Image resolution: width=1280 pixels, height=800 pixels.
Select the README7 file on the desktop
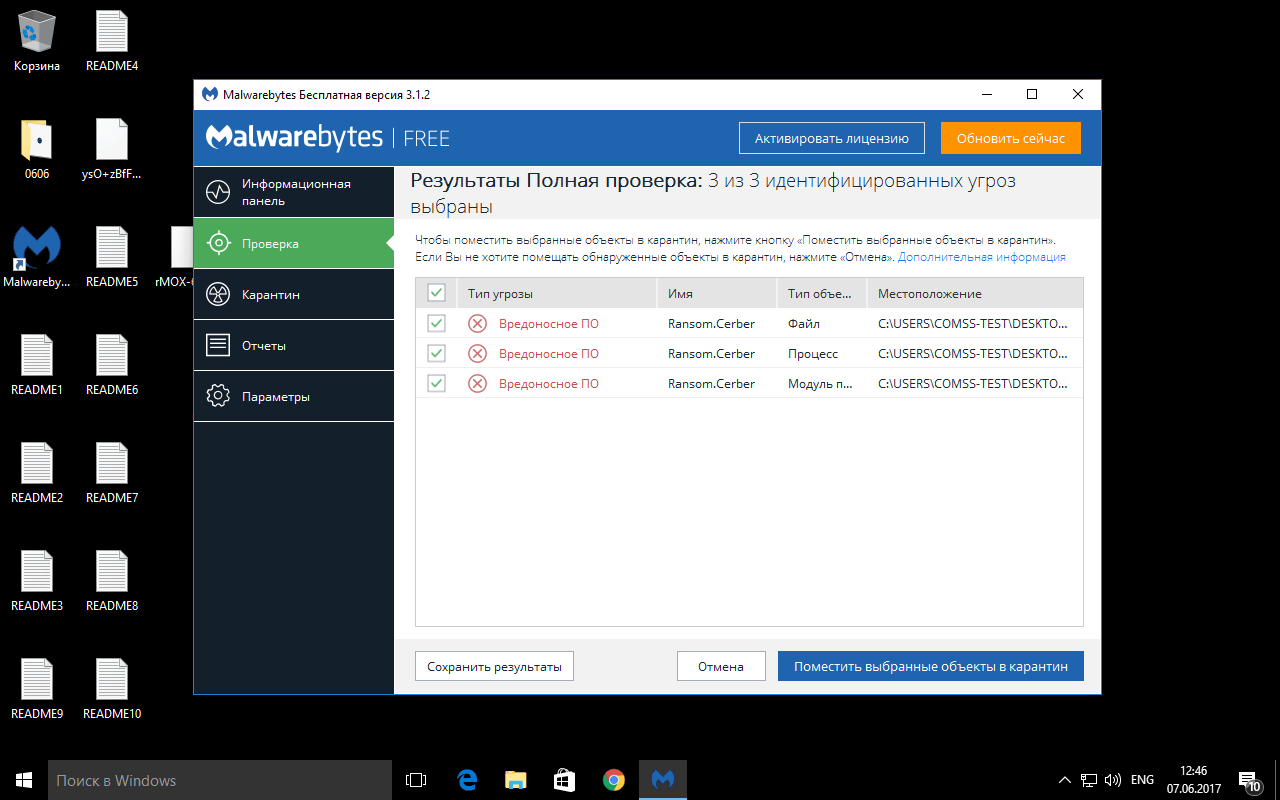click(x=112, y=473)
